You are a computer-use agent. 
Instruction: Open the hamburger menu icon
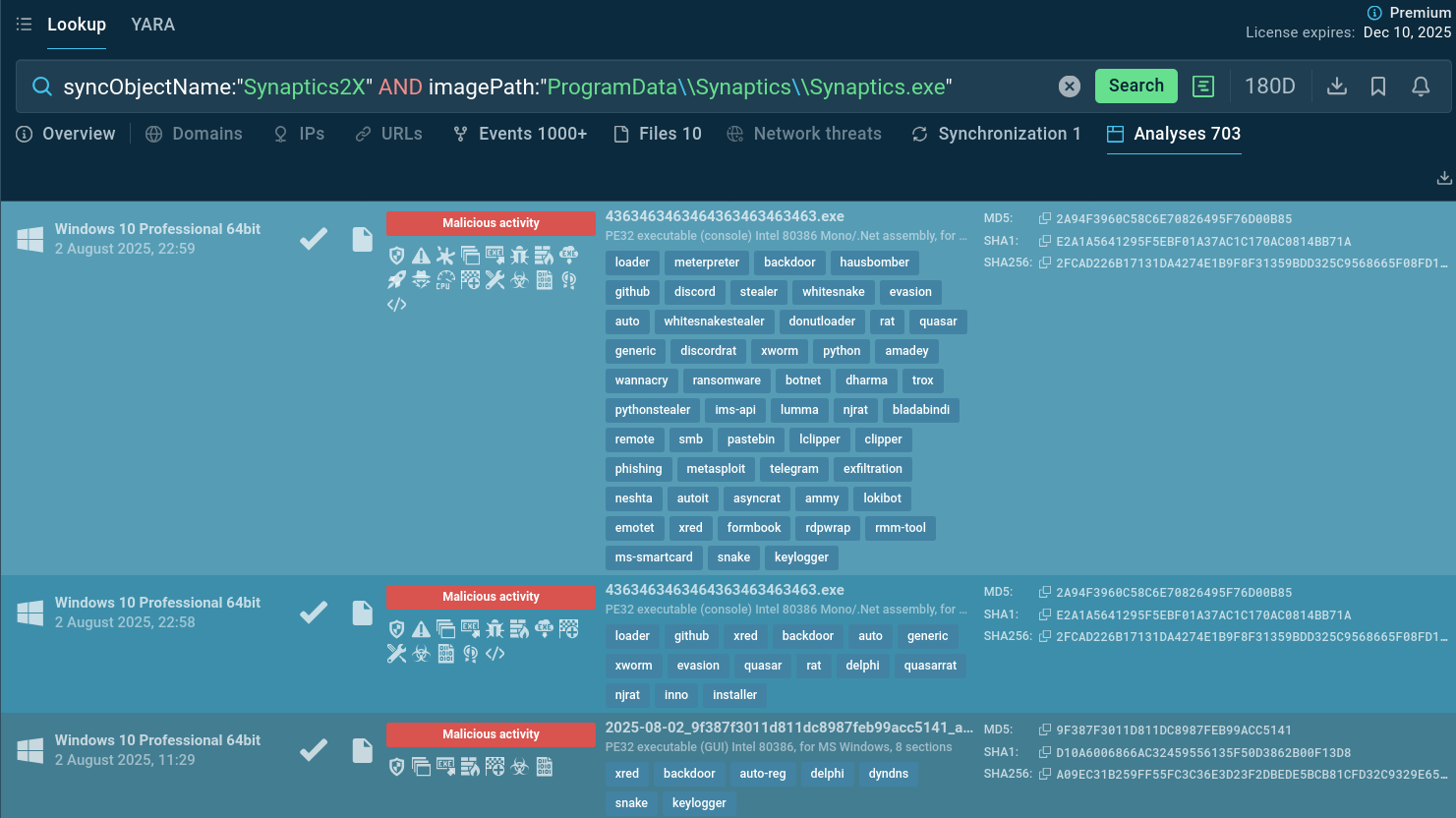point(24,25)
